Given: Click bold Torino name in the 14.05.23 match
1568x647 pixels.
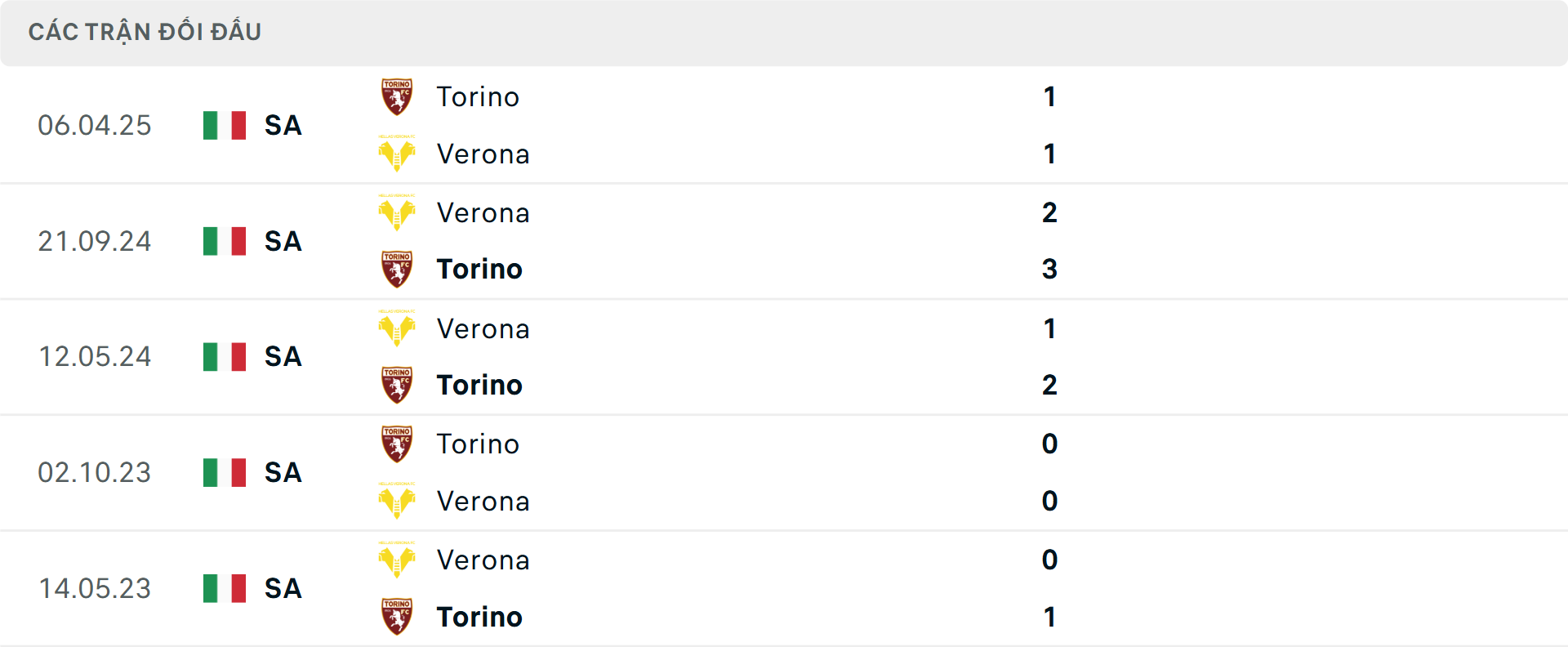Looking at the screenshot, I should (x=480, y=618).
